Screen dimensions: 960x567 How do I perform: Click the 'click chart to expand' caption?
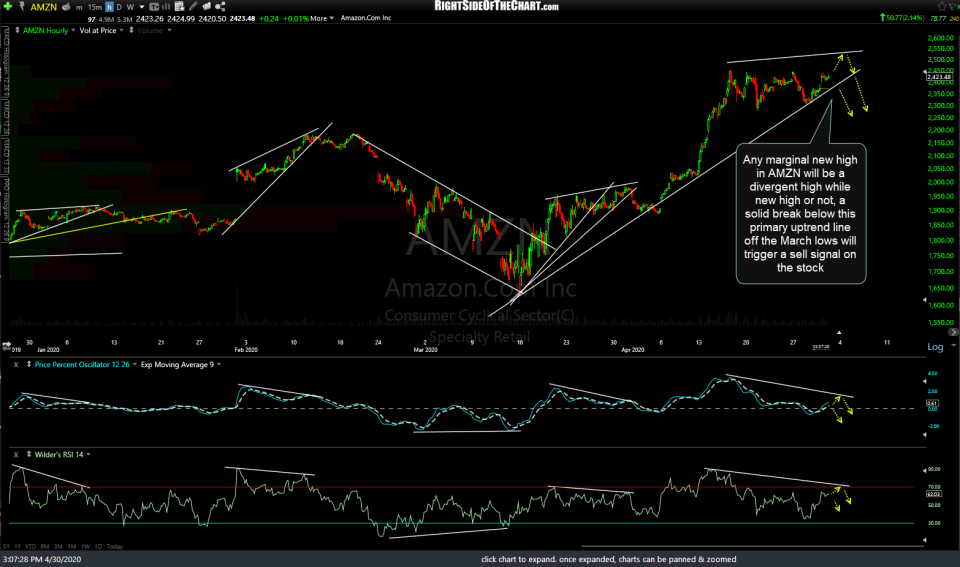[x=609, y=559]
